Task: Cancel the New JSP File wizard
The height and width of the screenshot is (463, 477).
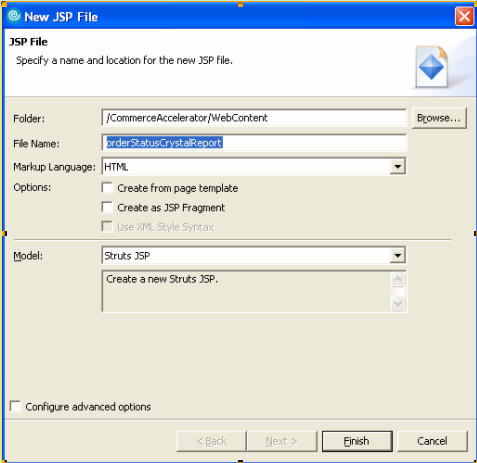Action: pyautogui.click(x=432, y=441)
